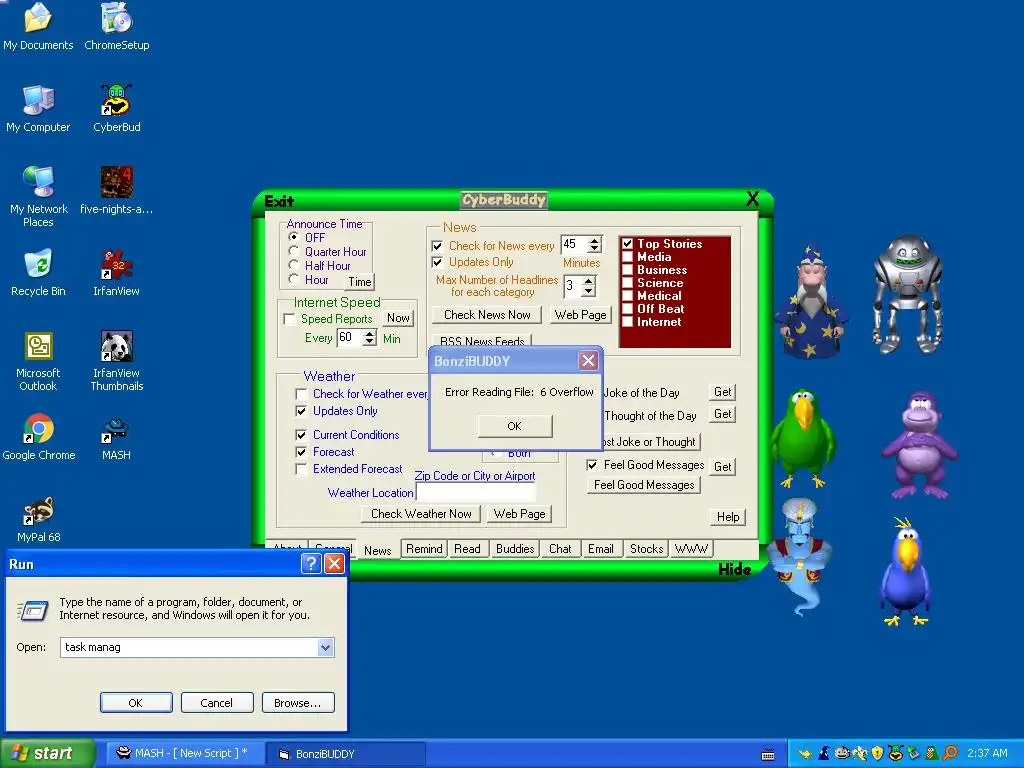Increase speed report interval minutes

[370, 334]
